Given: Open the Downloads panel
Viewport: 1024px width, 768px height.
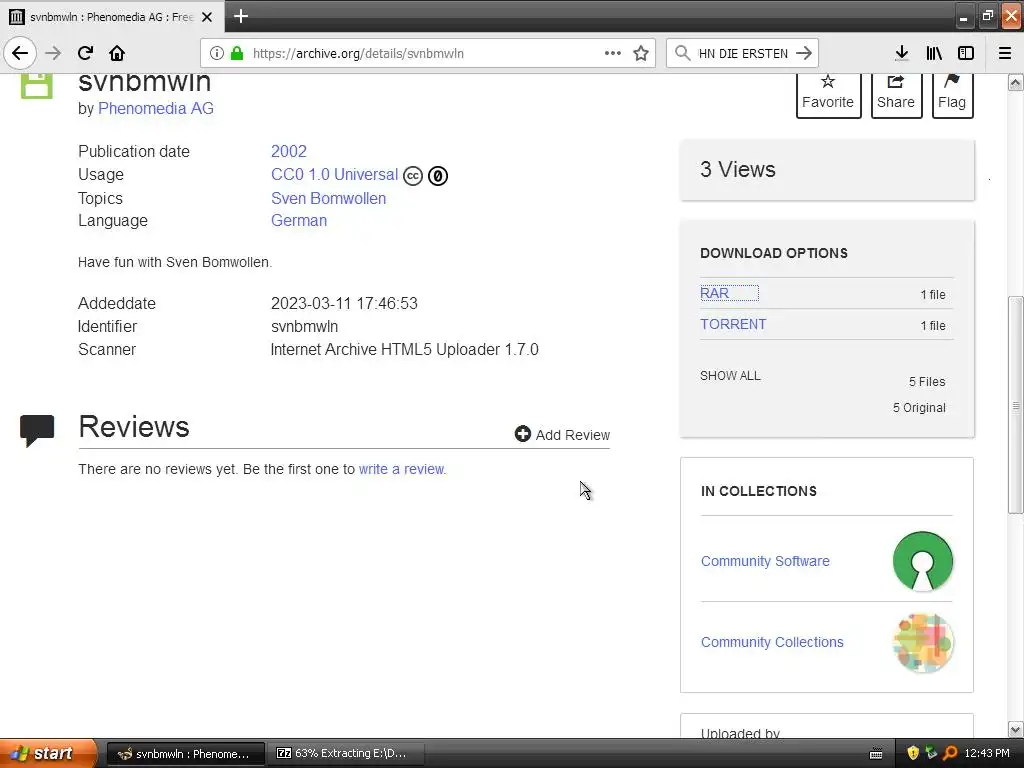Looking at the screenshot, I should click(x=902, y=53).
